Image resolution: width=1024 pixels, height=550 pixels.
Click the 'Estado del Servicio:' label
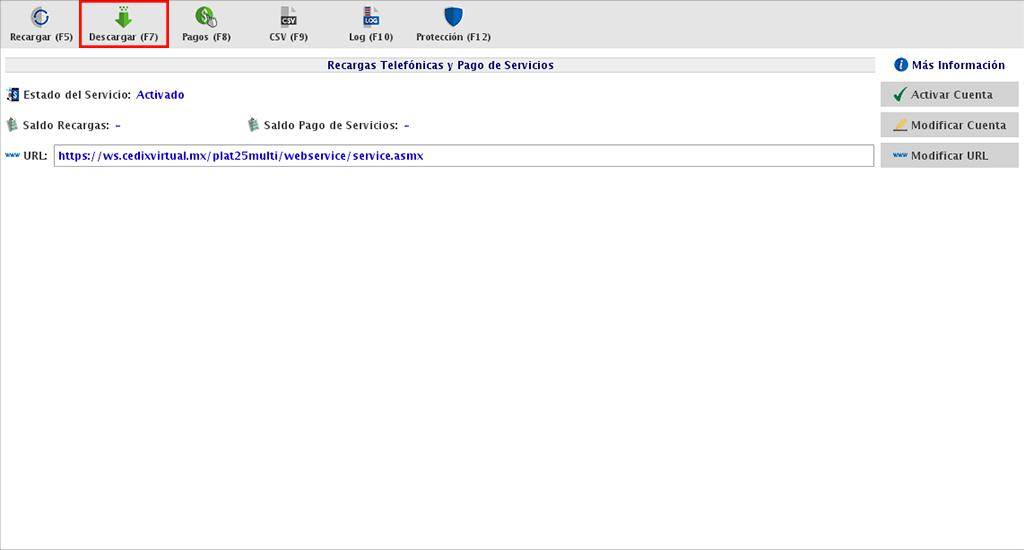[x=77, y=95]
